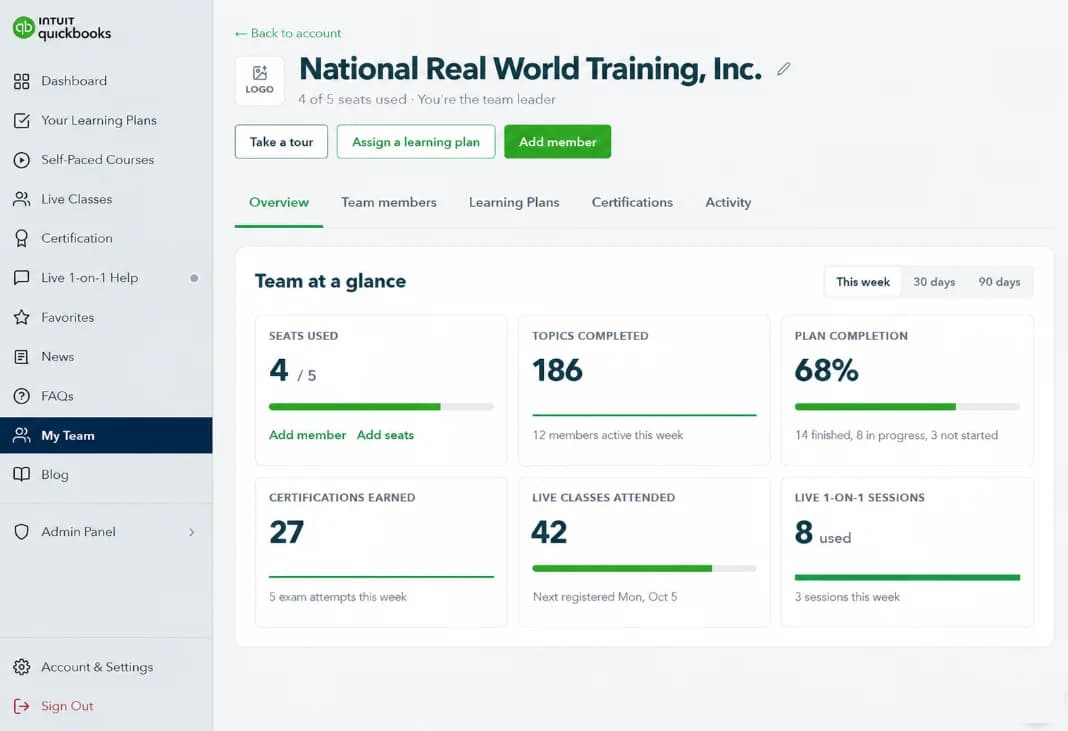Upload a team logo image
Image resolution: width=1068 pixels, height=731 pixels.
260,81
